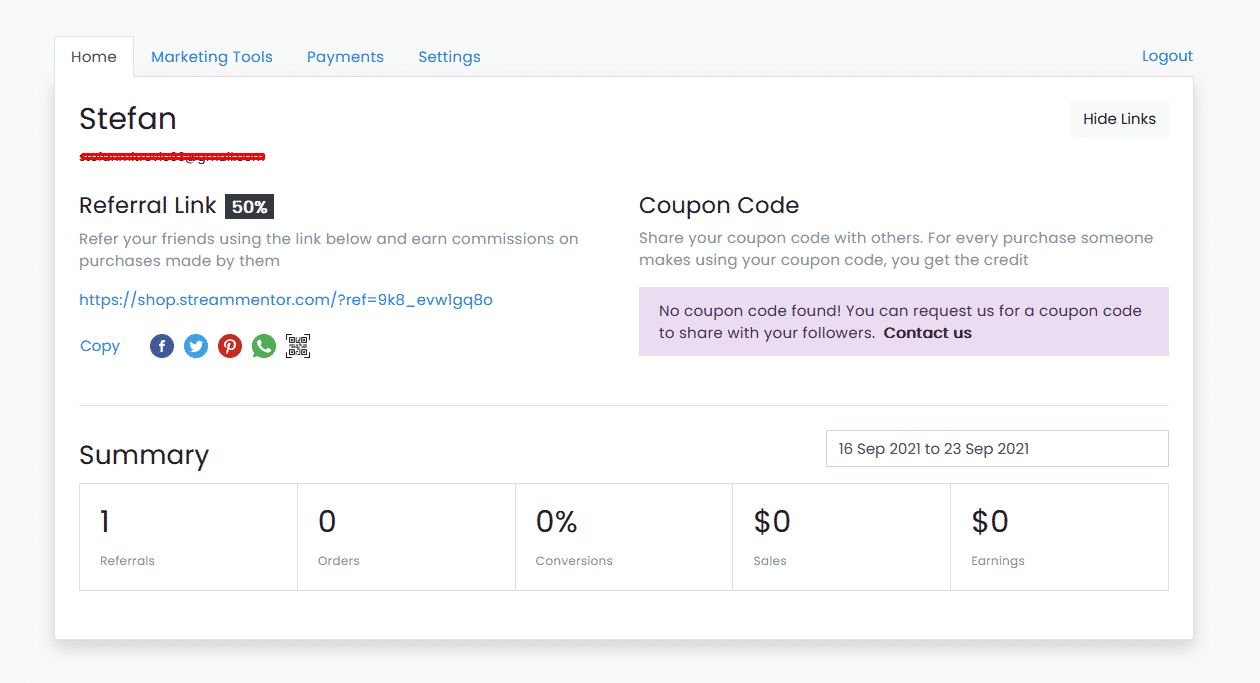Share referral link via WhatsApp

264,346
